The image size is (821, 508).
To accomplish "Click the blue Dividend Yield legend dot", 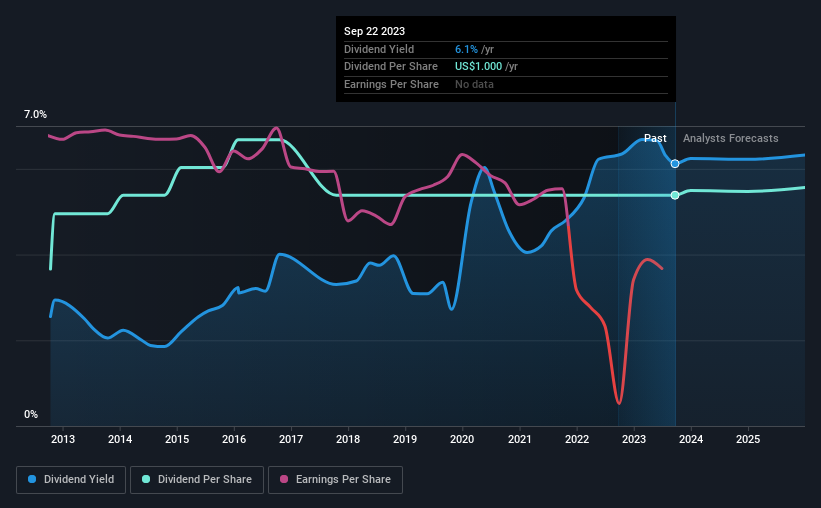I will [x=32, y=479].
